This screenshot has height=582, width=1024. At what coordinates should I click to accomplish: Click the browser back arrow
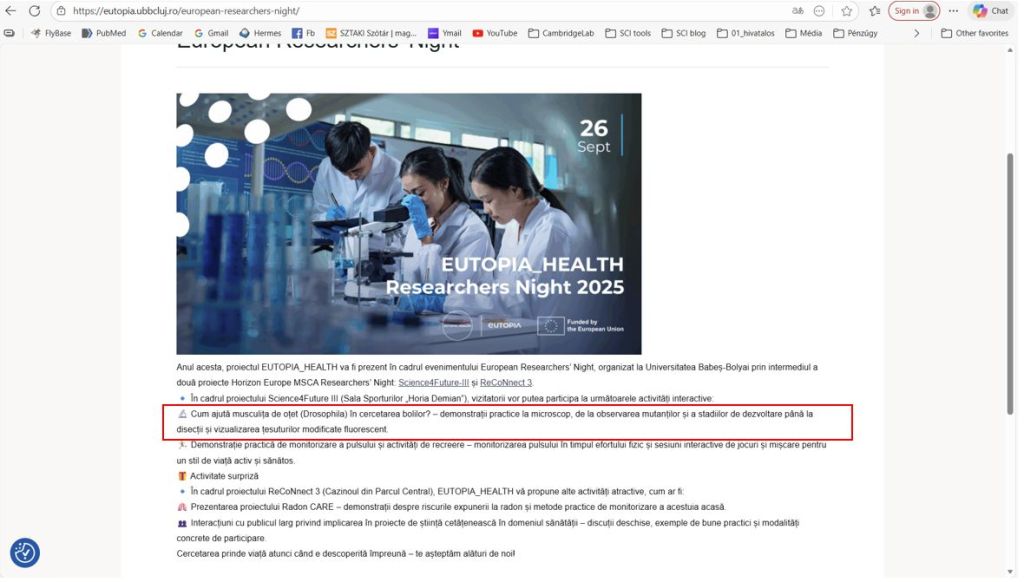click(x=11, y=11)
